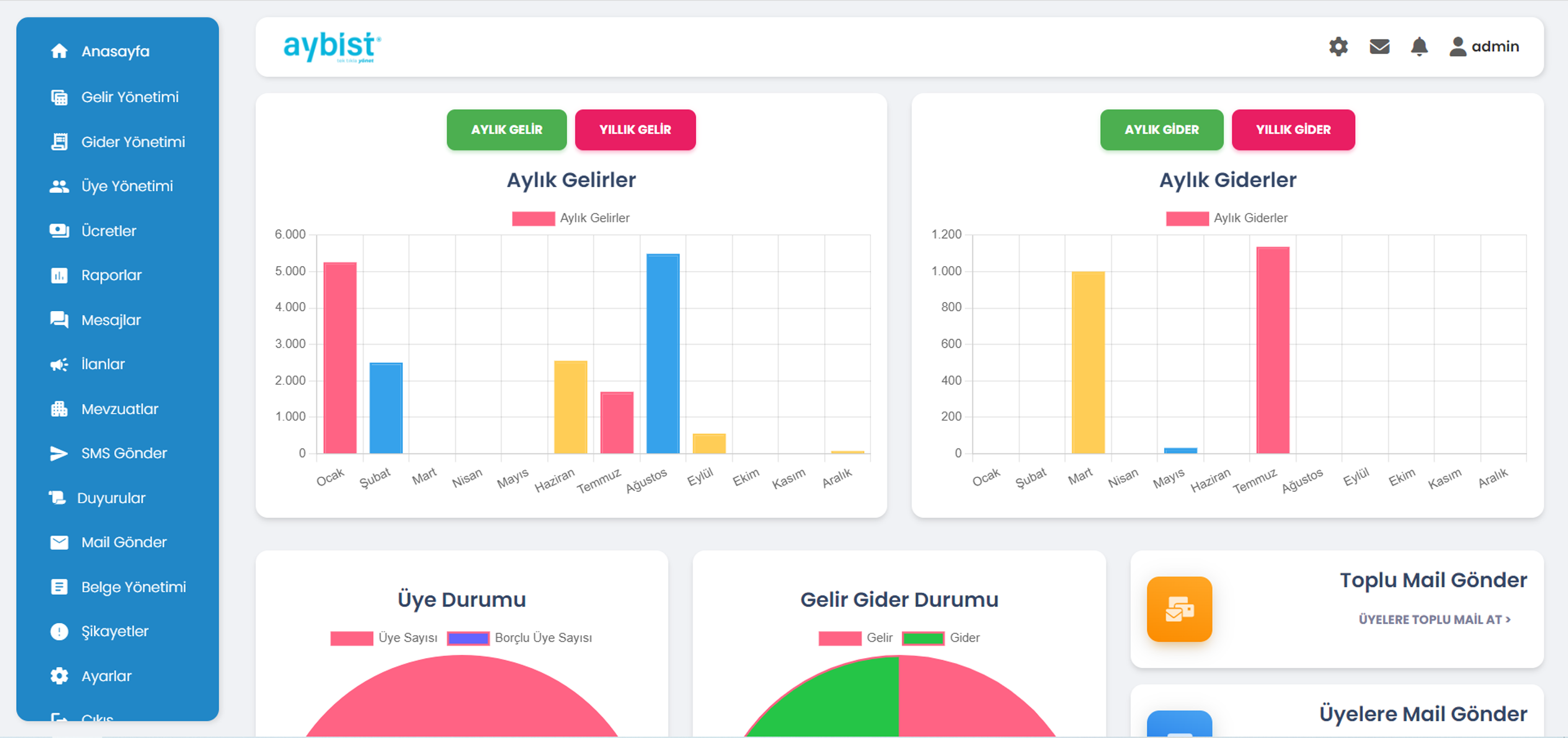Click the Mart bar in Aylık Giderler

[x=1088, y=362]
